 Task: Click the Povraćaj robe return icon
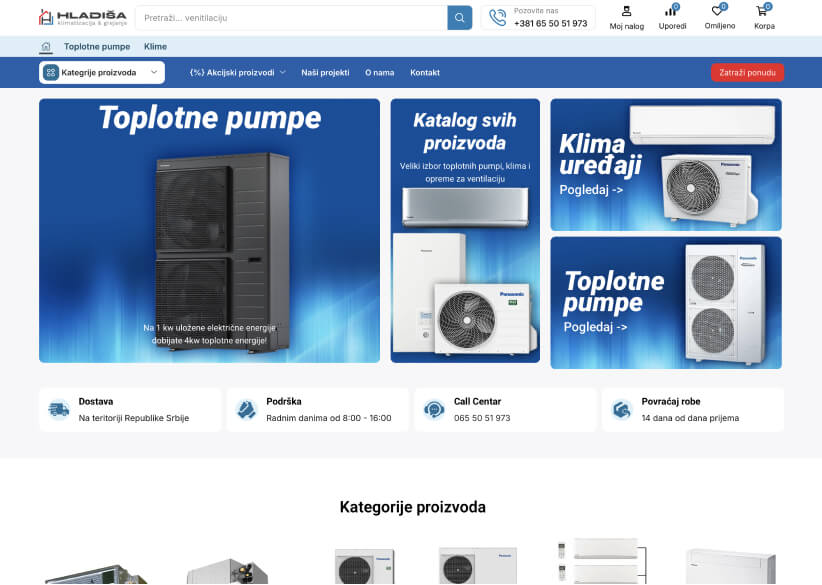tap(621, 409)
